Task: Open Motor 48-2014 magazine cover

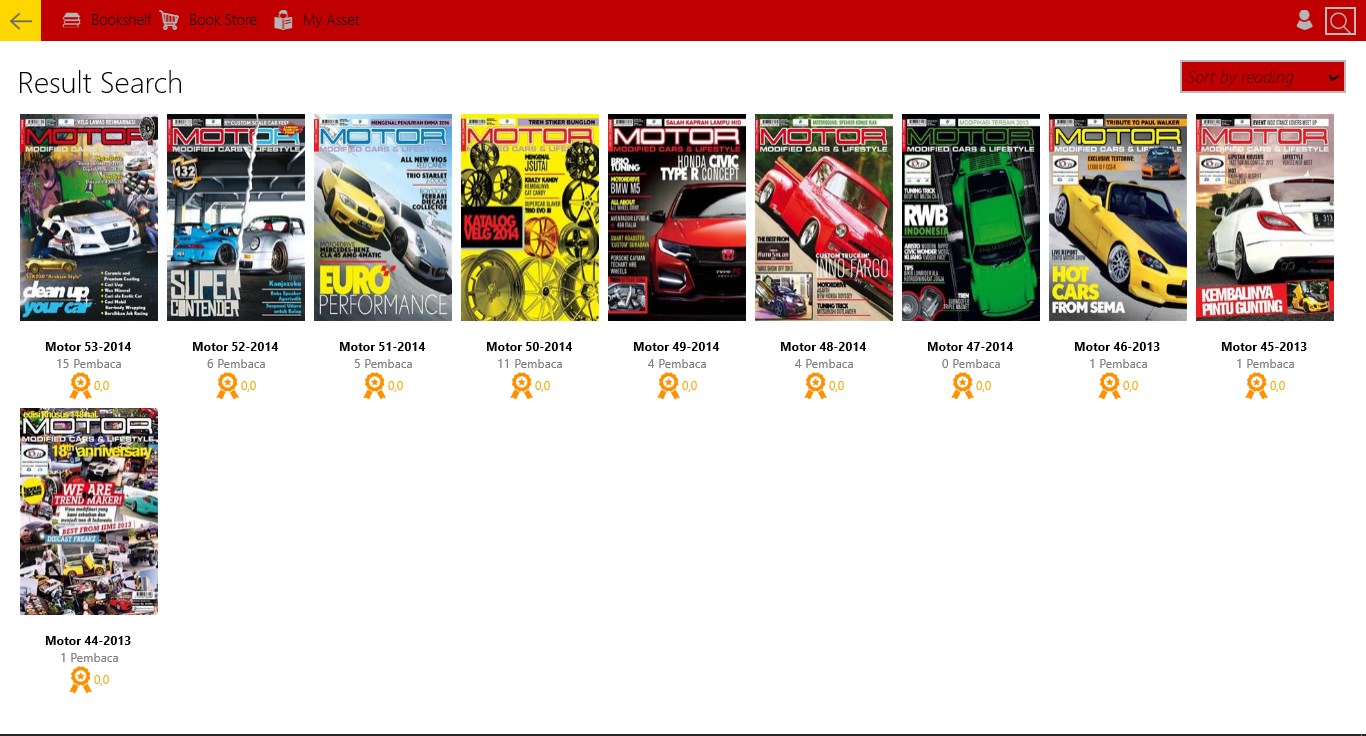Action: pos(824,217)
